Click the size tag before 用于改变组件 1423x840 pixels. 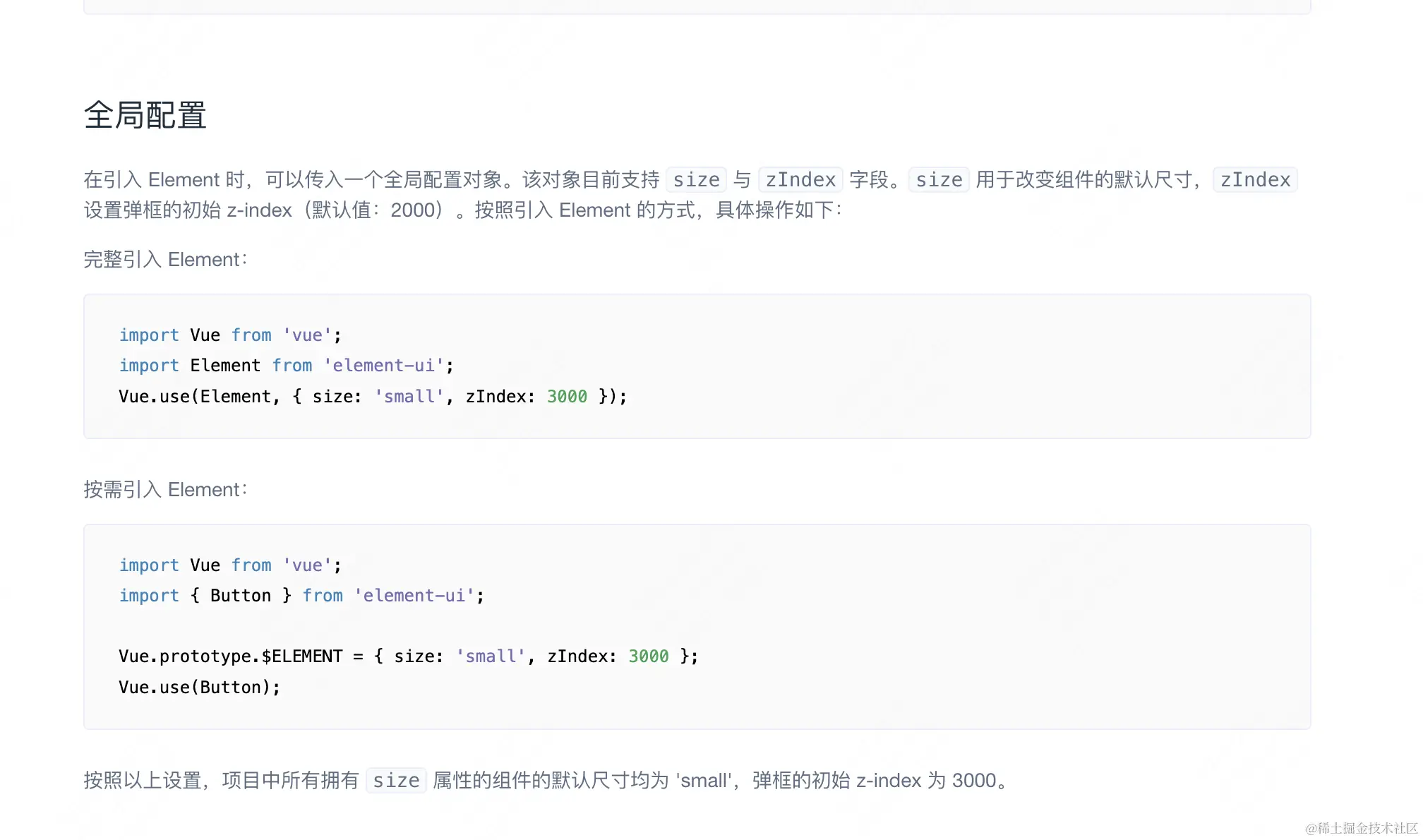938,180
